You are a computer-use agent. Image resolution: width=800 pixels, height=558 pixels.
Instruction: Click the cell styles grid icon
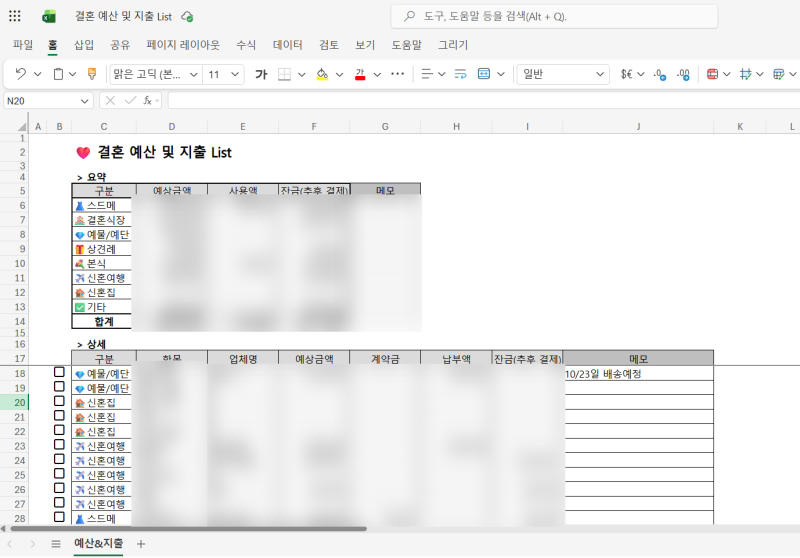(745, 74)
